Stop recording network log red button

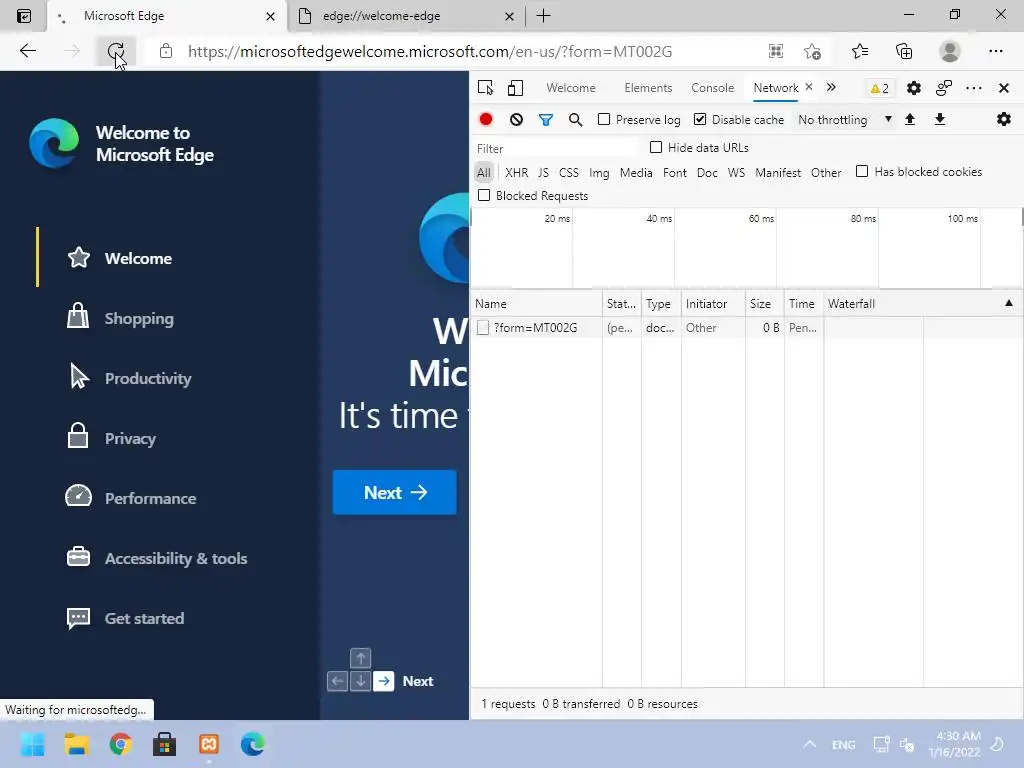coord(486,120)
